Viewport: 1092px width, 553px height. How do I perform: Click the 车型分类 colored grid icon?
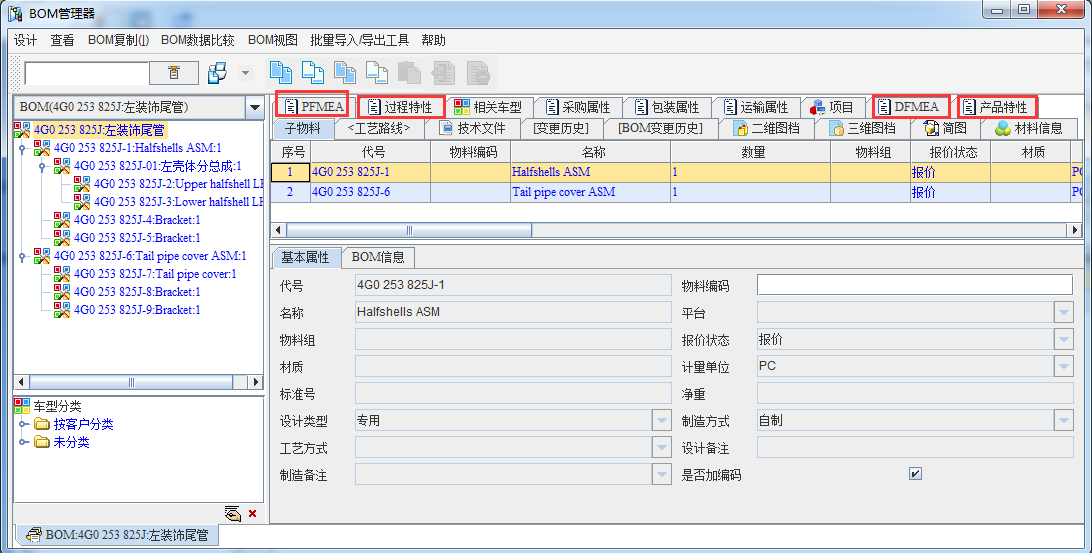tap(22, 407)
